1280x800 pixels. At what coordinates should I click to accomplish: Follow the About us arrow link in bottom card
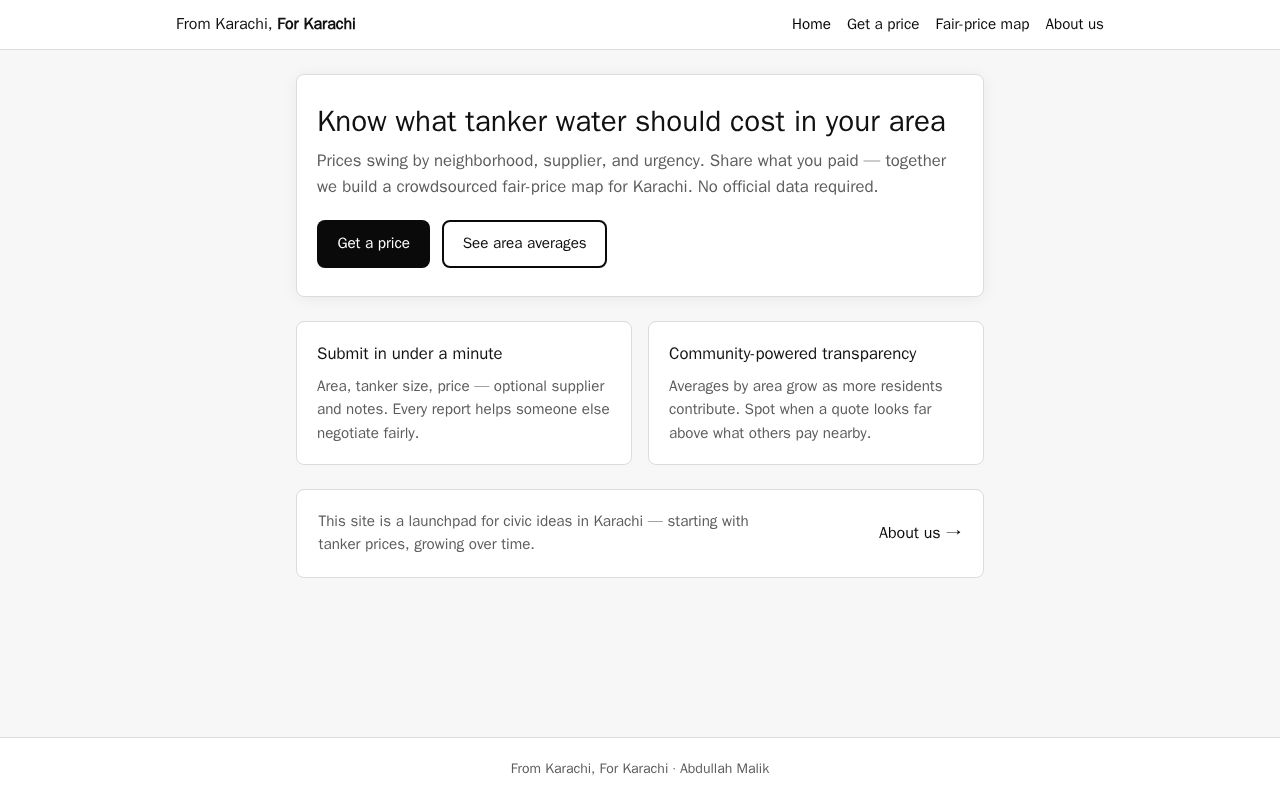point(920,533)
